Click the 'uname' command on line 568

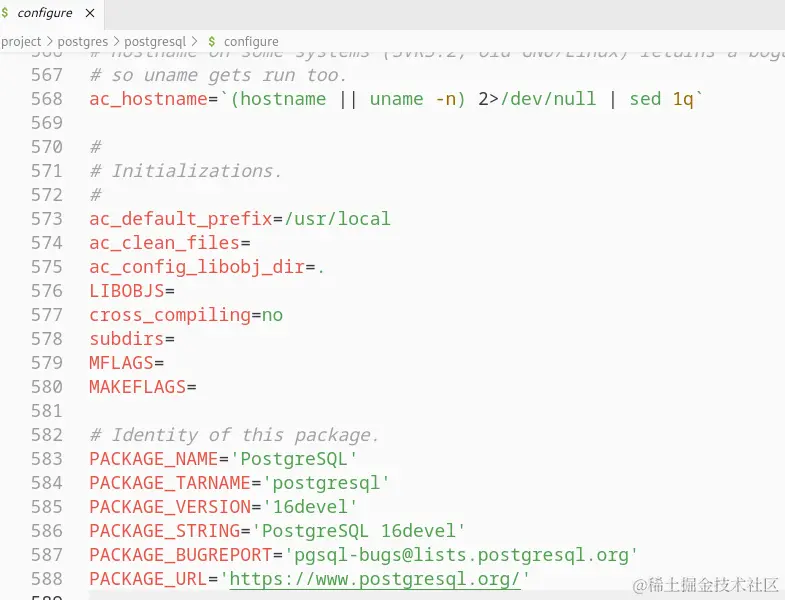[x=397, y=99]
